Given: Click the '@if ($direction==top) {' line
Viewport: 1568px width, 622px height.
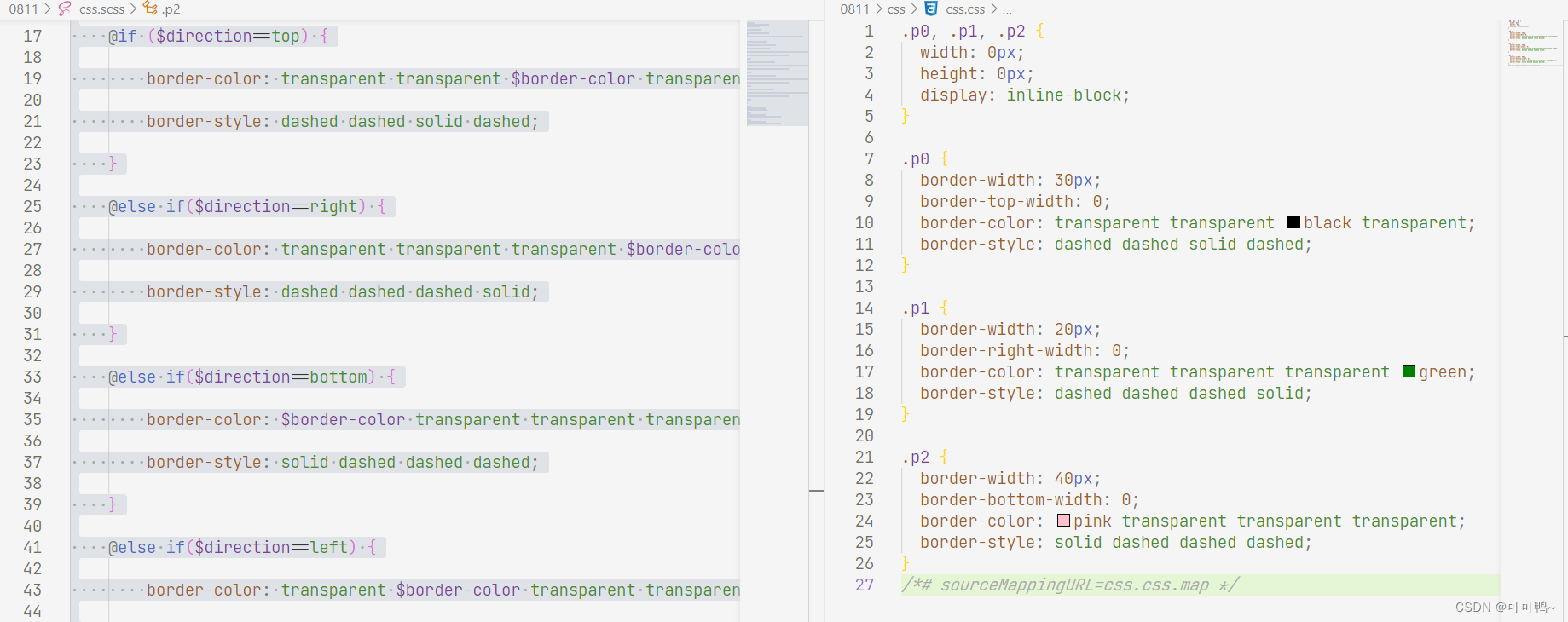Looking at the screenshot, I should [218, 36].
